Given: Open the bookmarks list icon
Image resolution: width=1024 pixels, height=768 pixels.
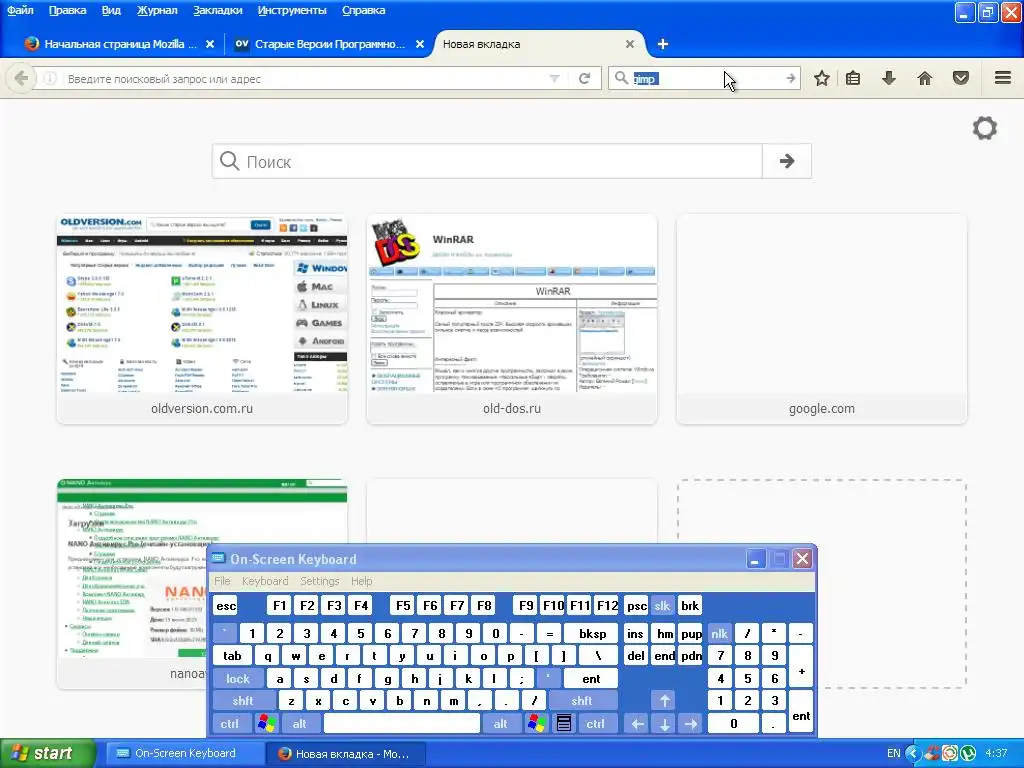Looking at the screenshot, I should point(853,78).
